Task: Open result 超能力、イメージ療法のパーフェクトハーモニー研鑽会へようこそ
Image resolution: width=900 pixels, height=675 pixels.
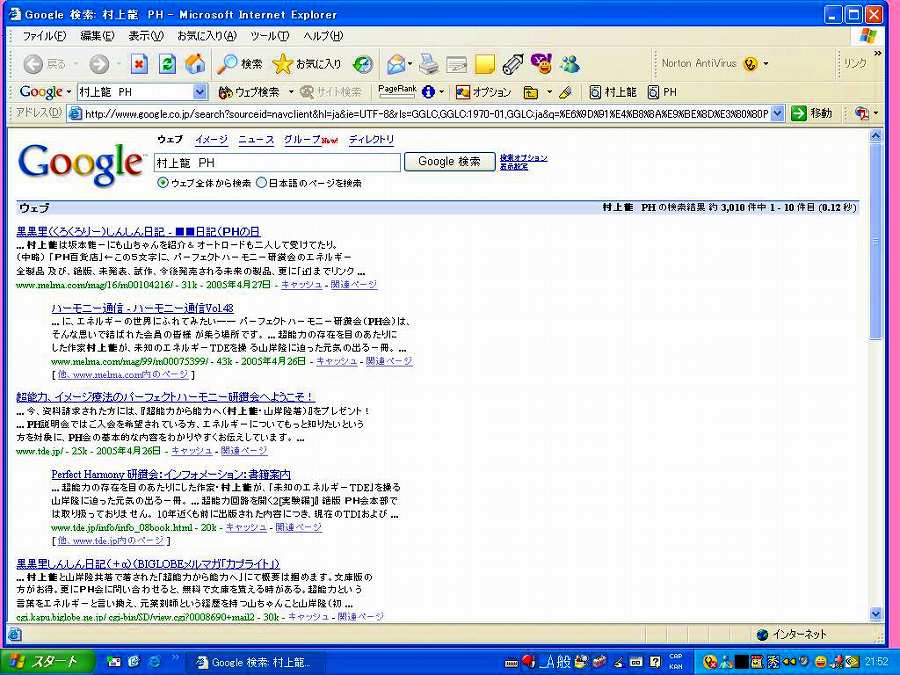Action: tap(166, 397)
